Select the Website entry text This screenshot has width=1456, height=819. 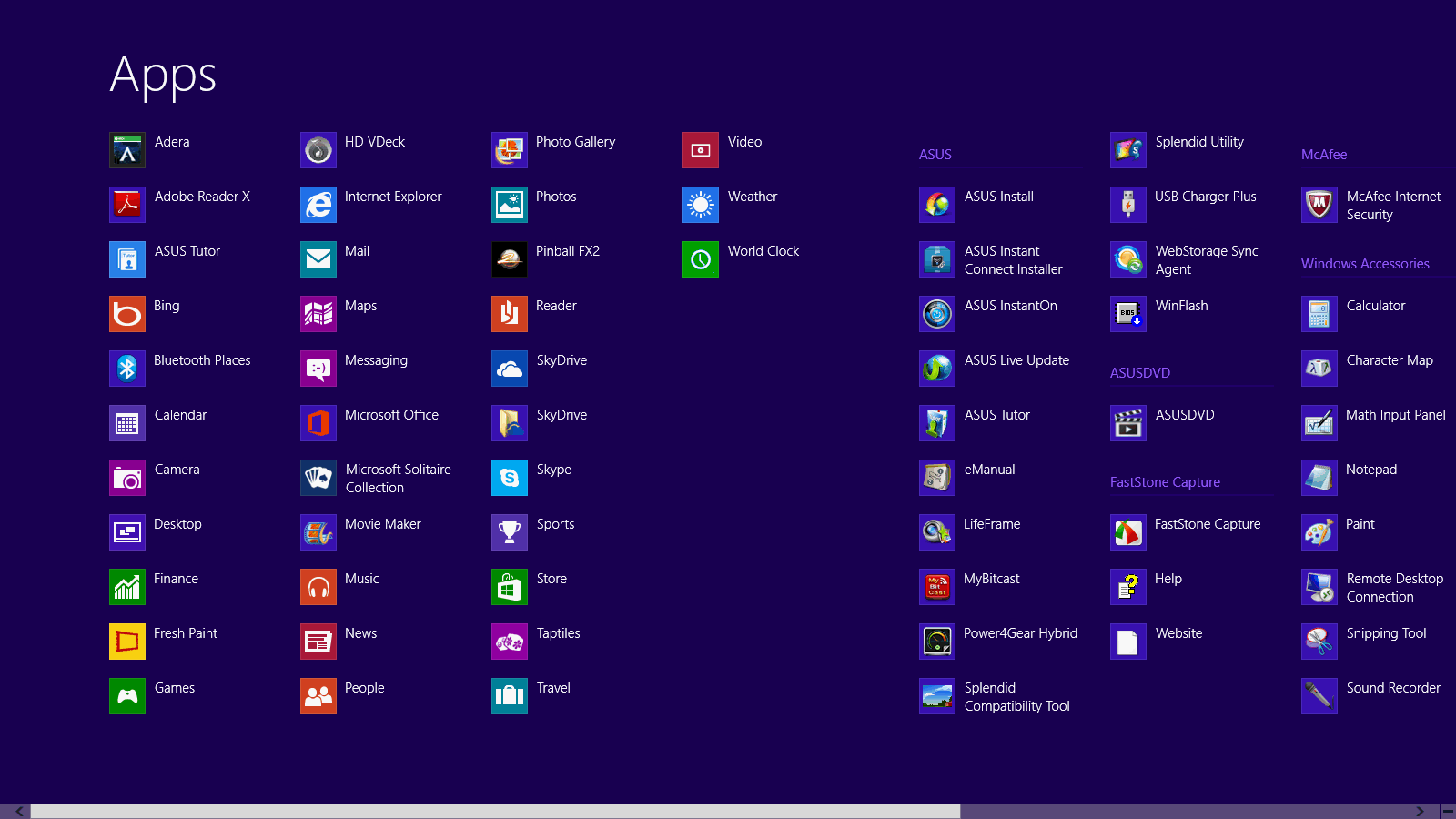click(1178, 633)
